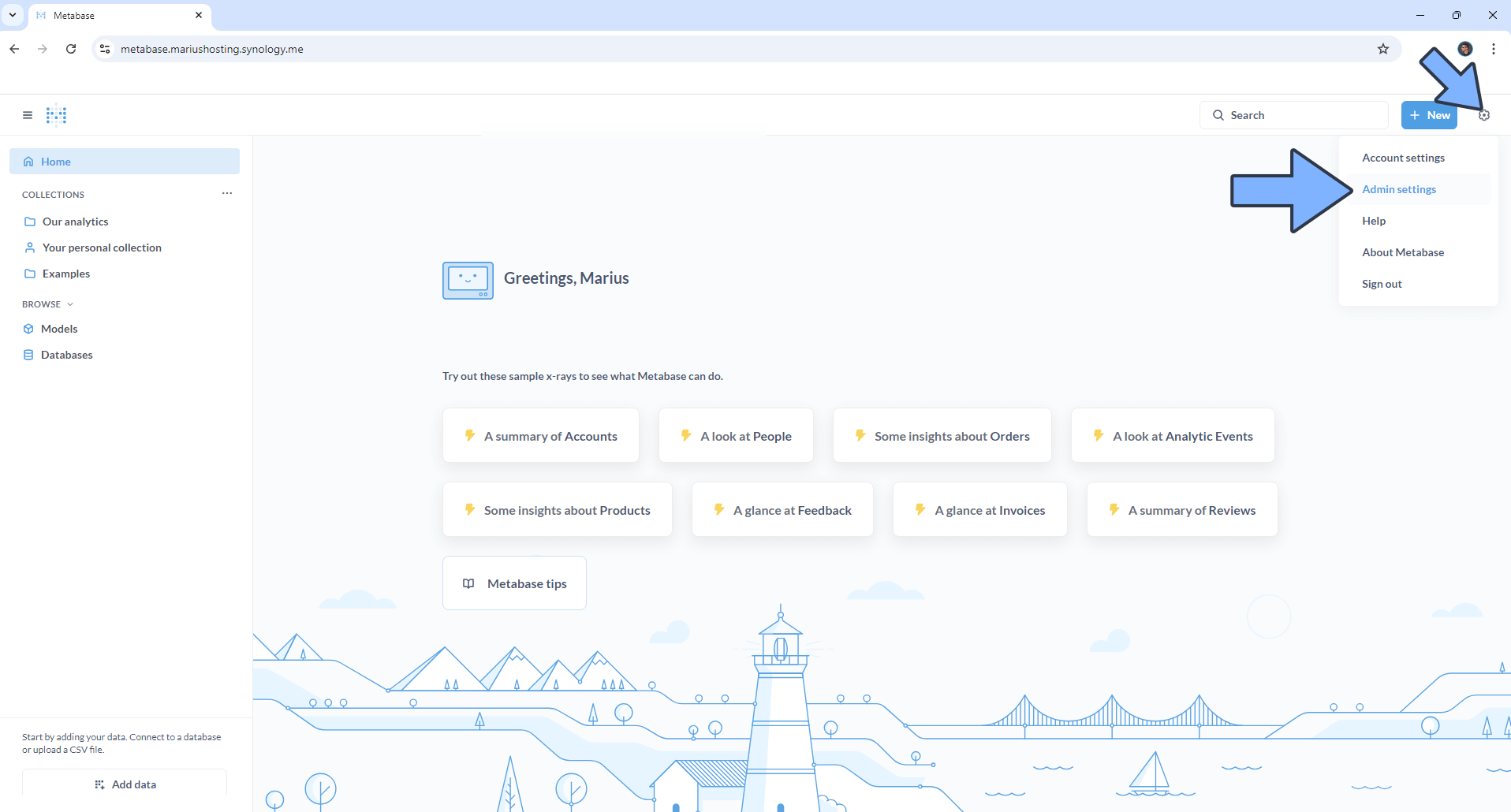Select the Home sidebar item
The image size is (1511, 812).
click(x=125, y=162)
